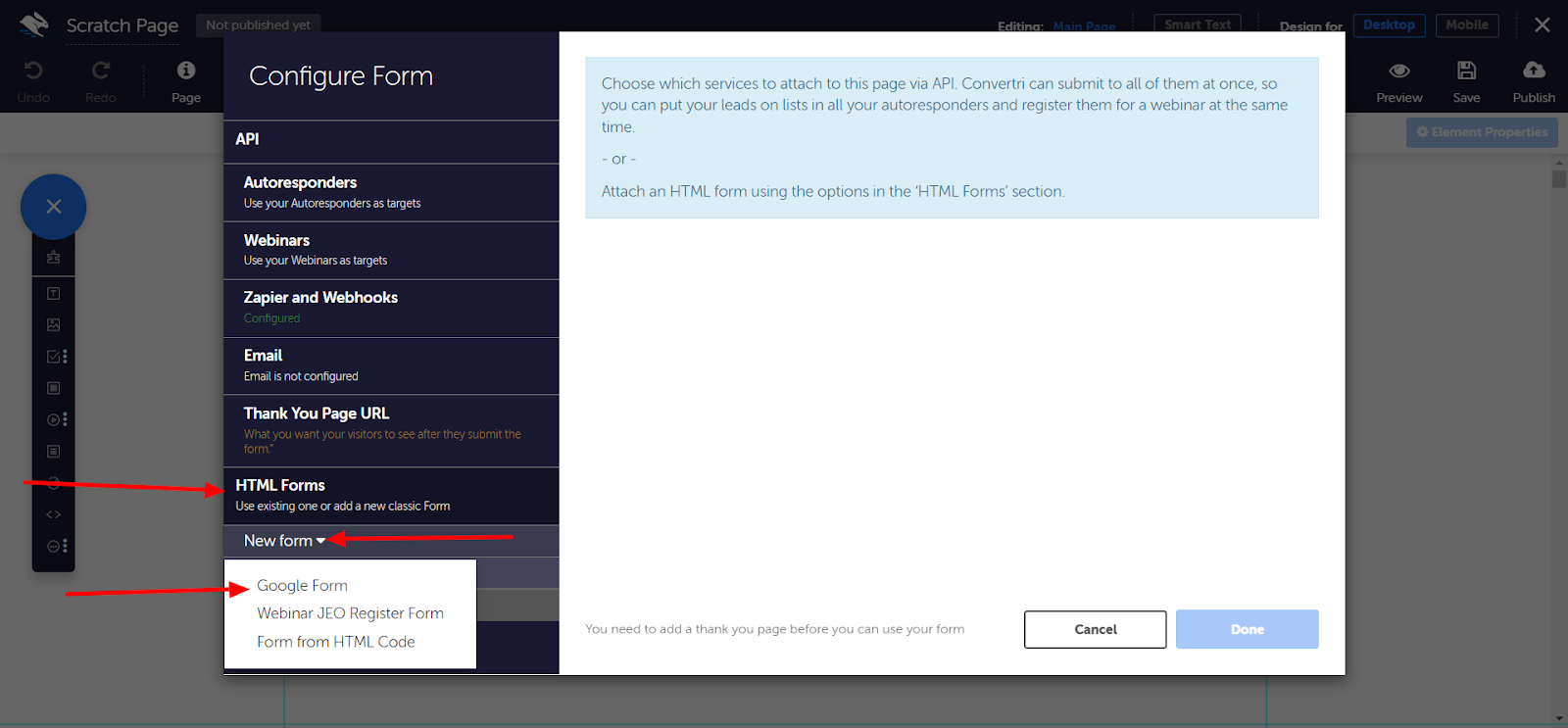Click the Scratch Page title

point(122,25)
